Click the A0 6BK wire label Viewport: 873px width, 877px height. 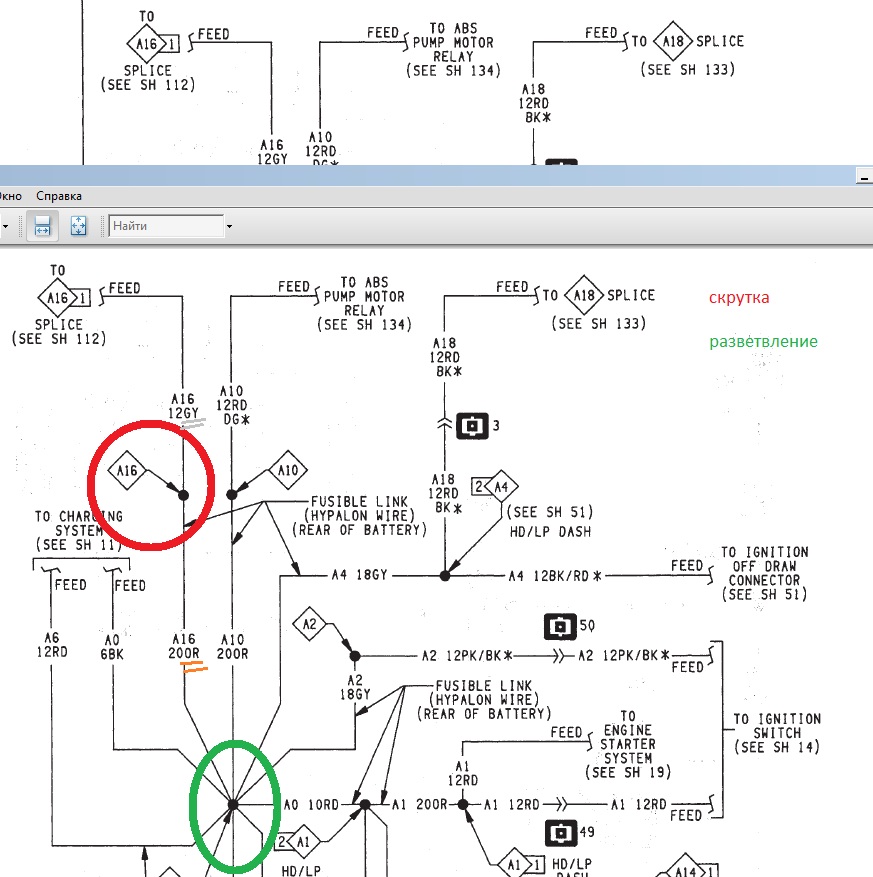(x=112, y=647)
